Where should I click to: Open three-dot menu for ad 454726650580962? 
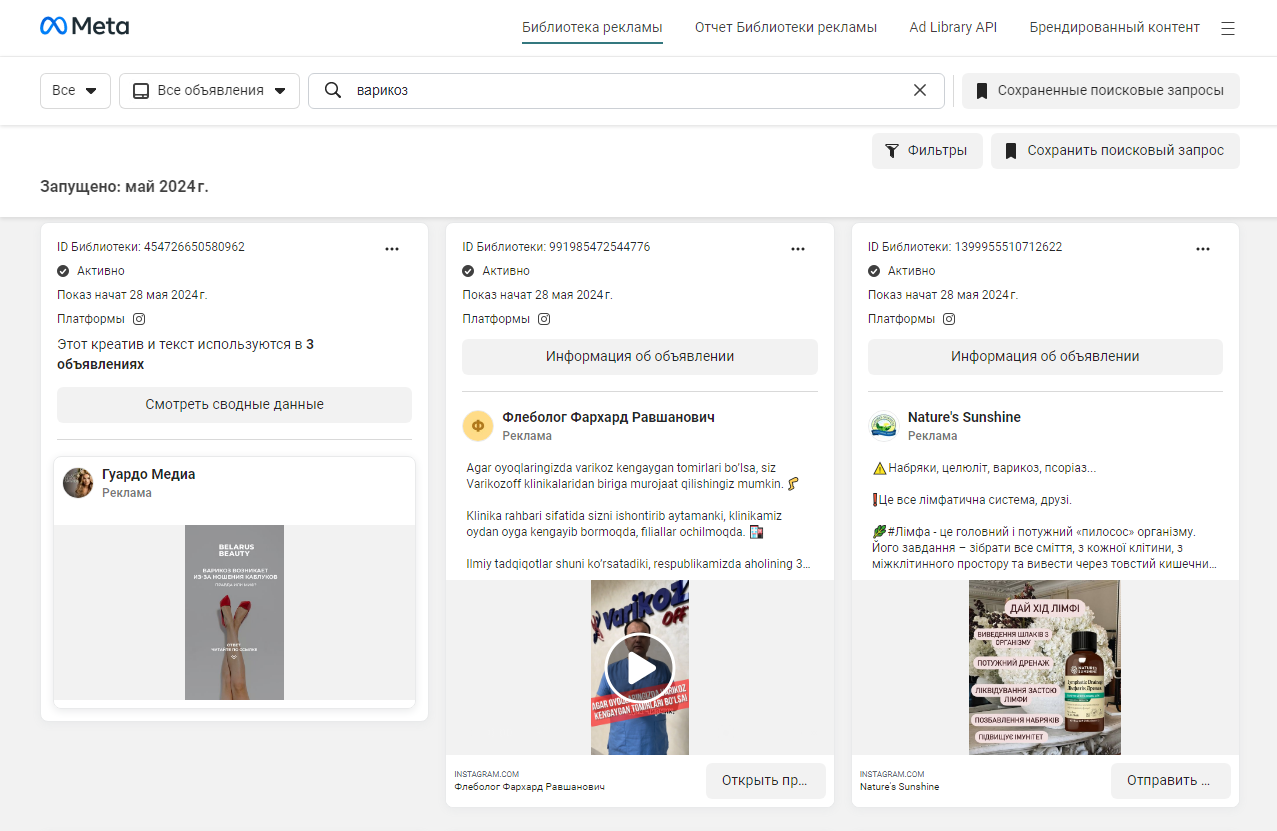(x=392, y=248)
